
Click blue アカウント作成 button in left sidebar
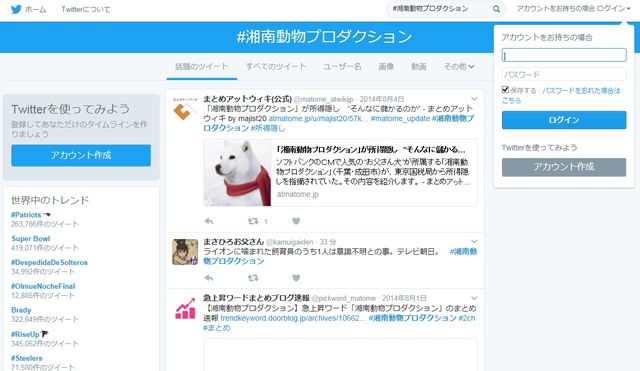(81, 155)
